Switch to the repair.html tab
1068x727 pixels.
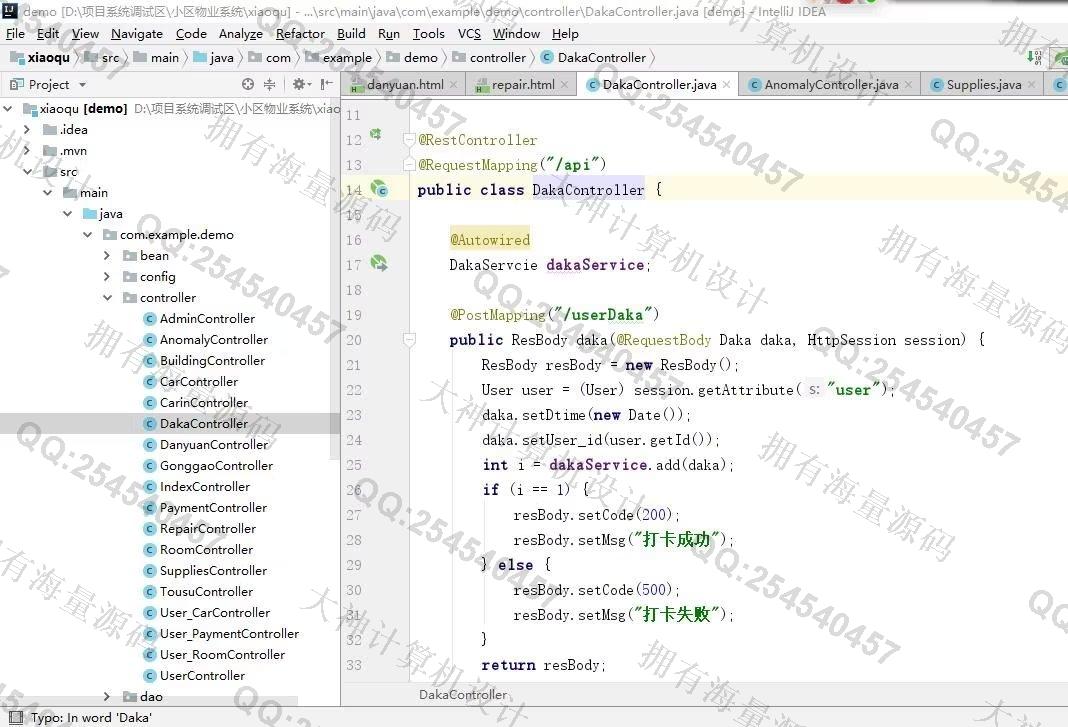click(x=523, y=84)
